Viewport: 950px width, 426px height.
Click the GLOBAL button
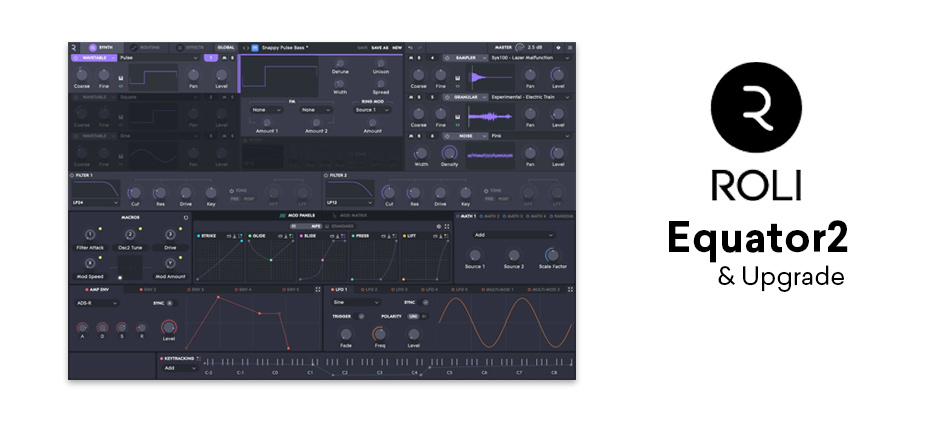226,48
